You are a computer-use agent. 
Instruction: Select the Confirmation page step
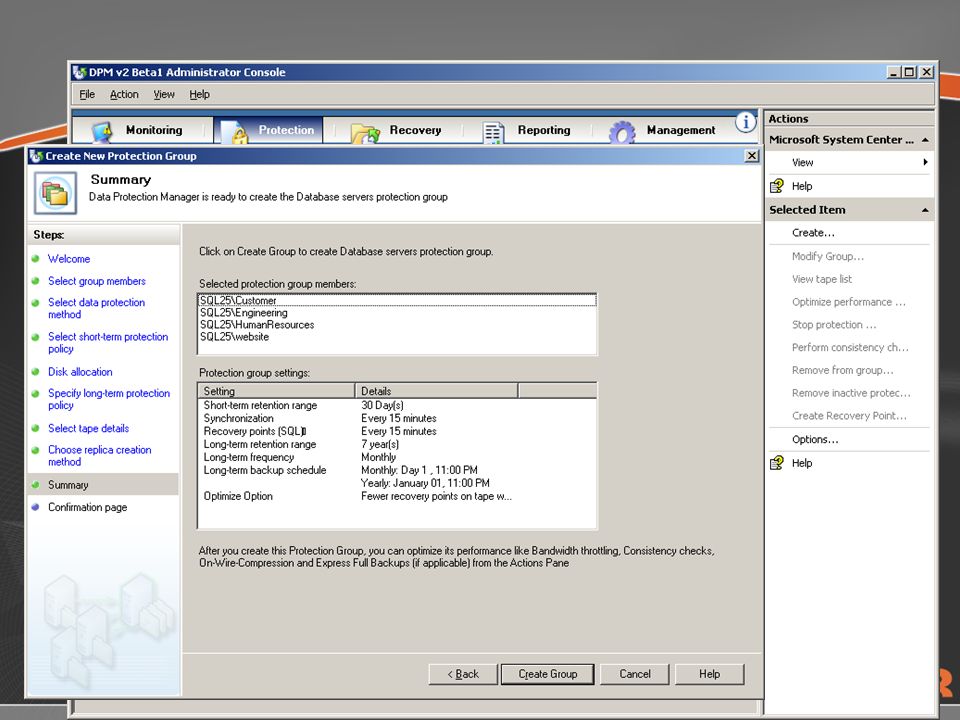pyautogui.click(x=88, y=507)
